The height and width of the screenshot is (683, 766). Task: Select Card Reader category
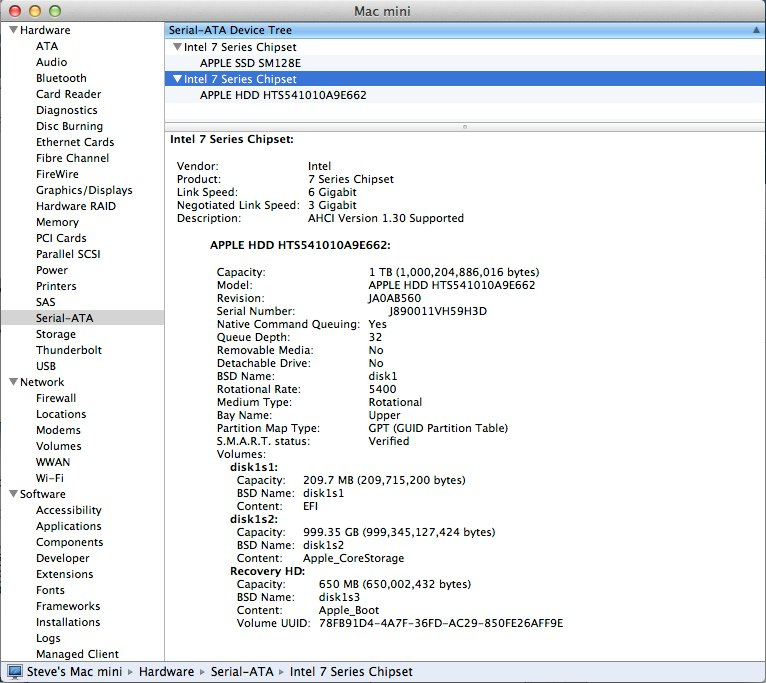tap(68, 94)
